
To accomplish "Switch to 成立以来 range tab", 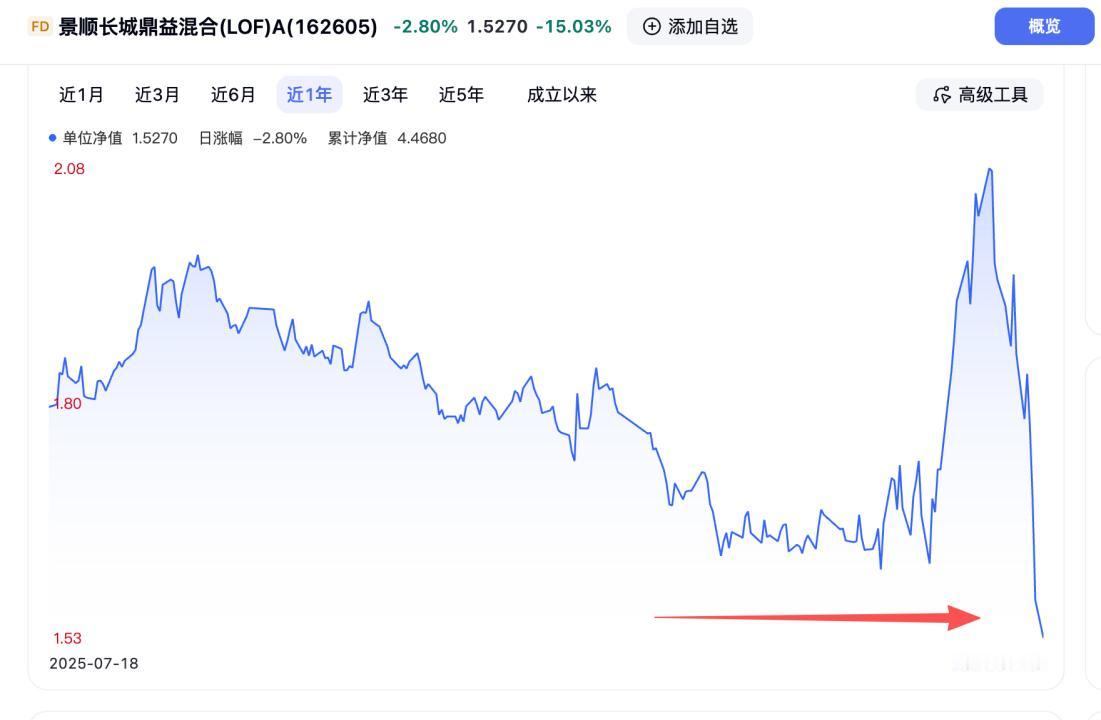I will (562, 95).
